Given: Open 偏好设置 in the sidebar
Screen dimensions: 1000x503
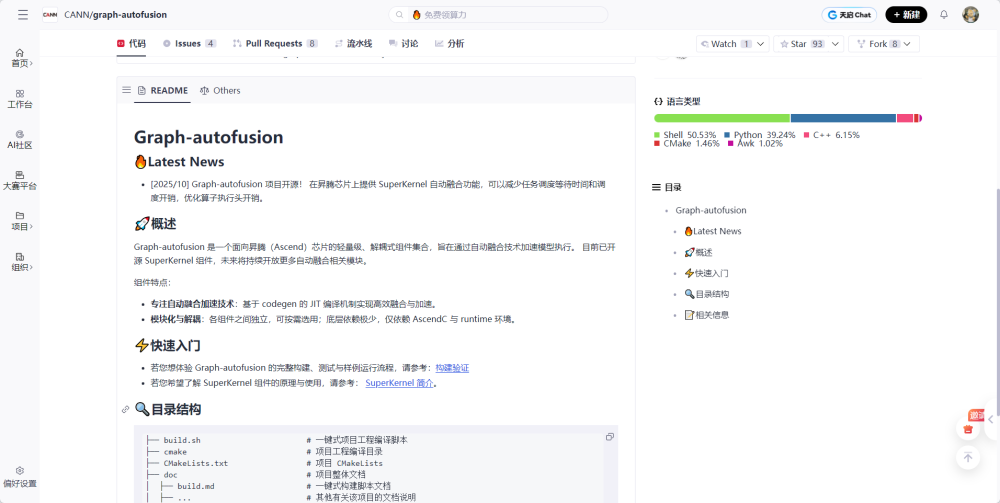Looking at the screenshot, I should (20, 477).
